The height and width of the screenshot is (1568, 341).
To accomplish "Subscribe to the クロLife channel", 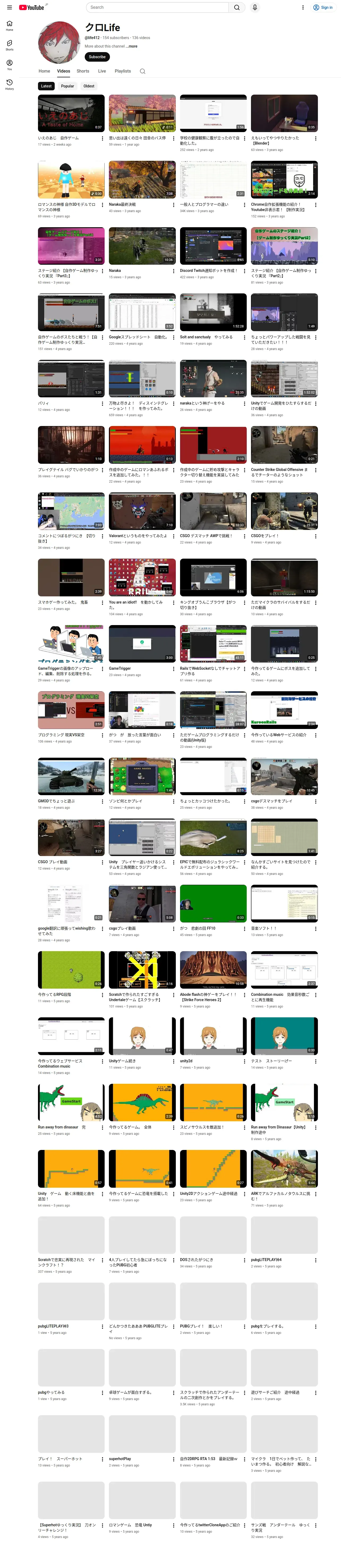I will (x=97, y=57).
